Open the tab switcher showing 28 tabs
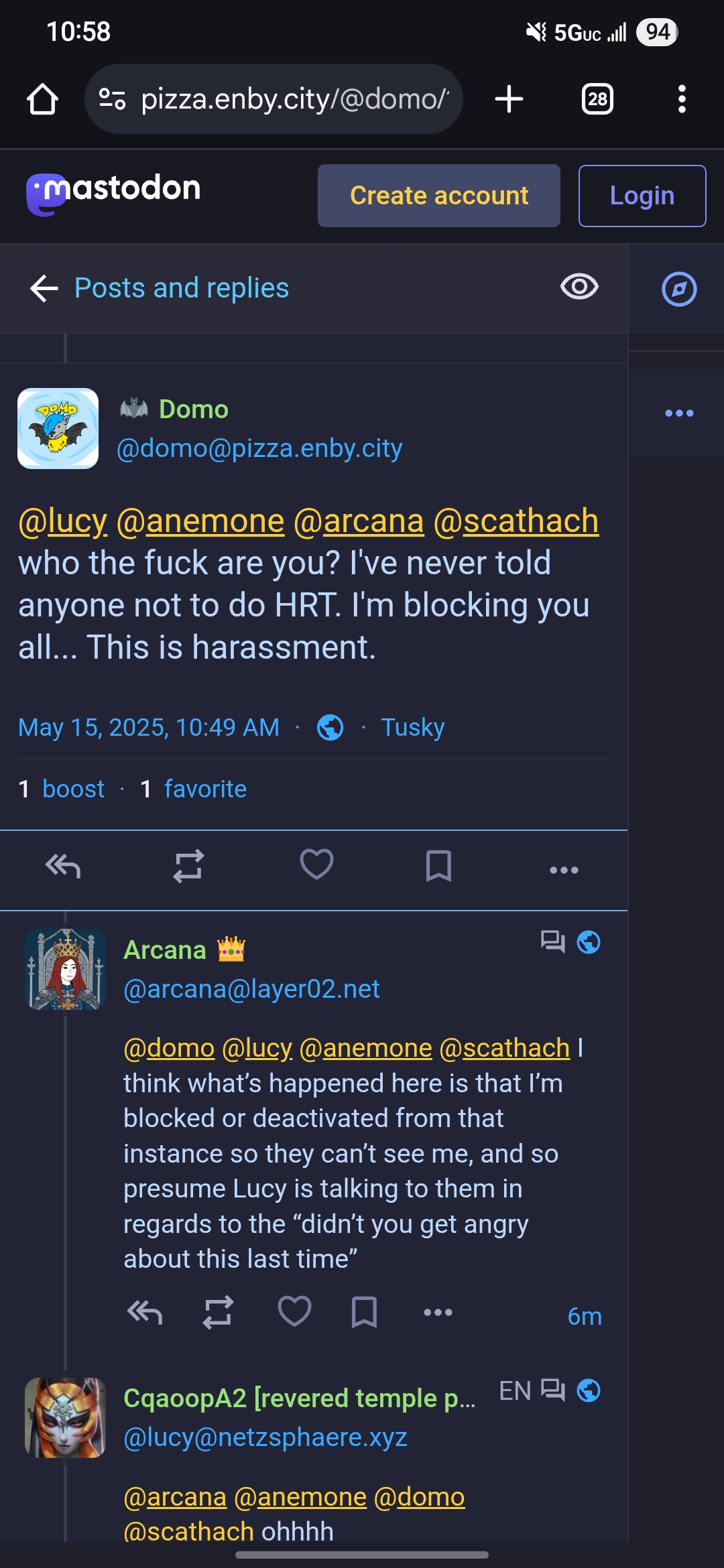Screen dimensions: 724x1568 click(597, 99)
